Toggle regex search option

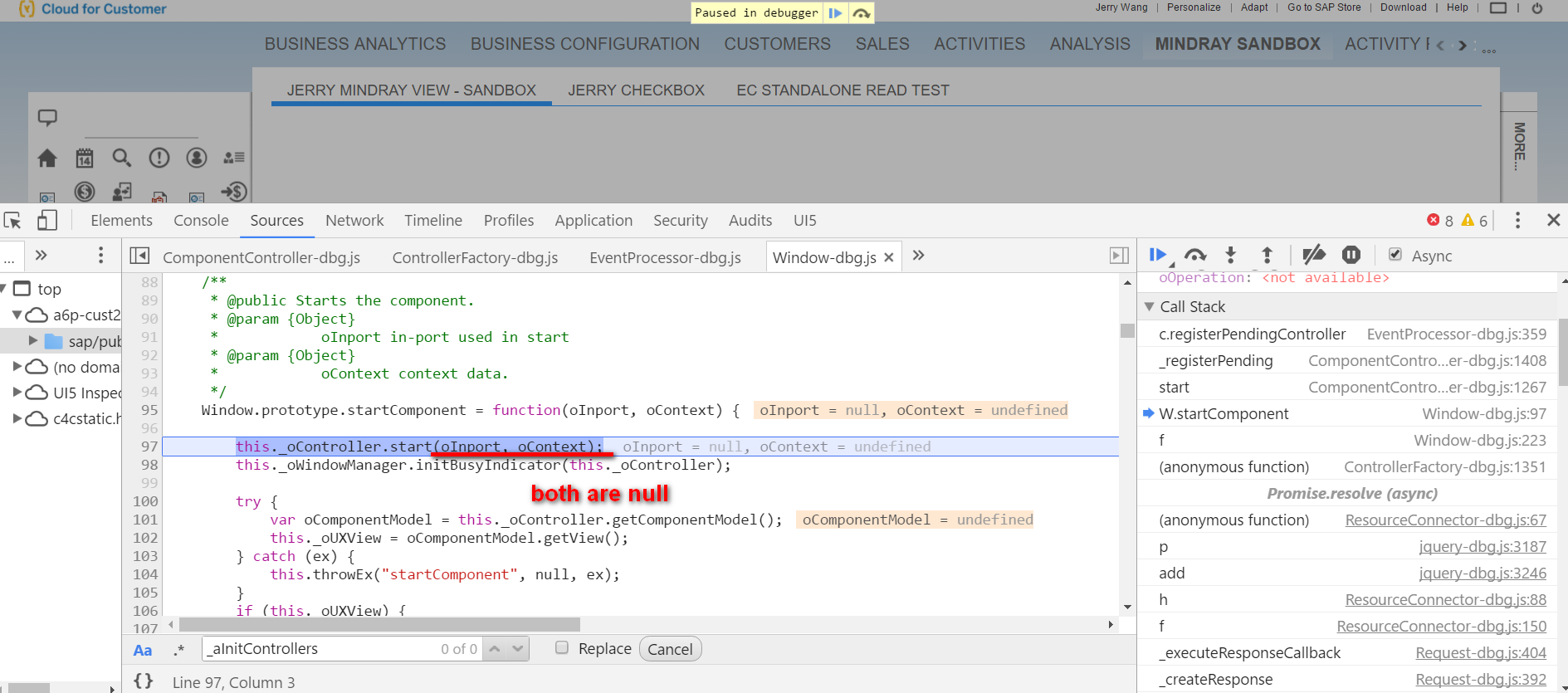pyautogui.click(x=178, y=650)
